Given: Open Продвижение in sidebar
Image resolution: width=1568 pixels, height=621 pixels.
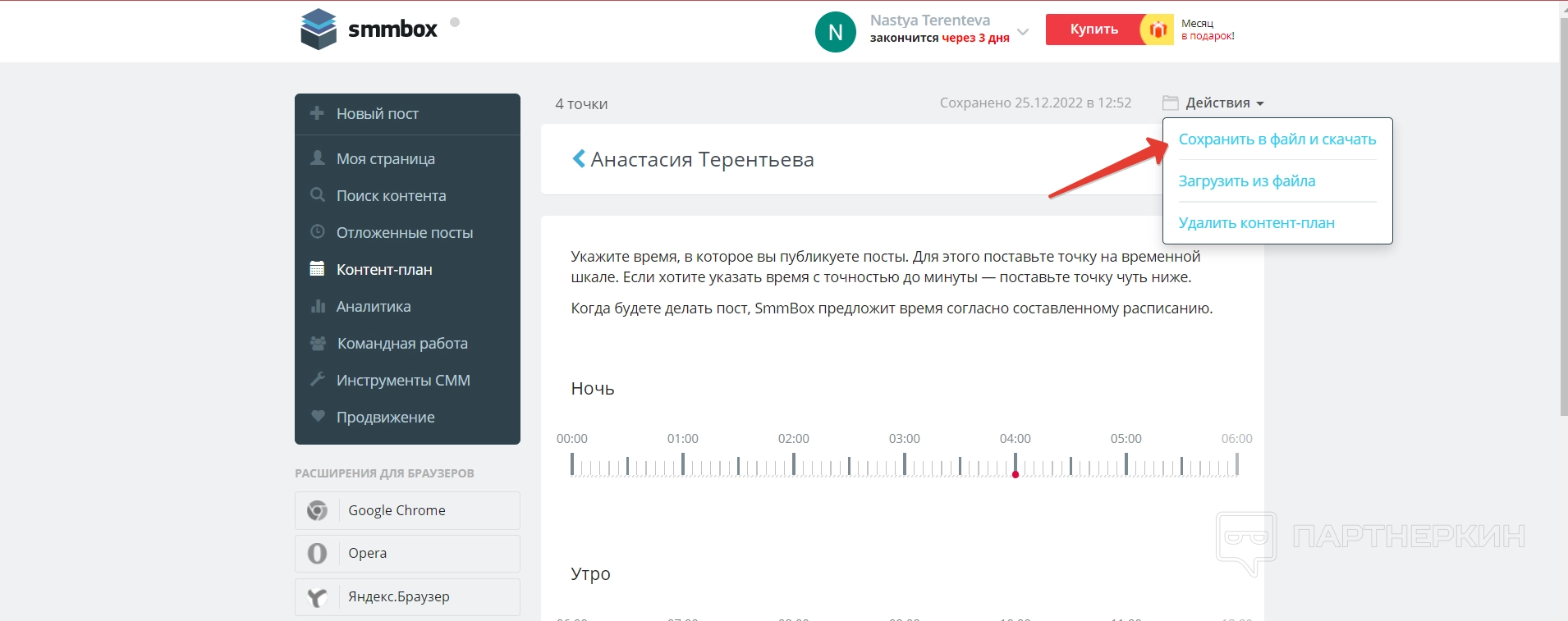Looking at the screenshot, I should tap(407, 417).
